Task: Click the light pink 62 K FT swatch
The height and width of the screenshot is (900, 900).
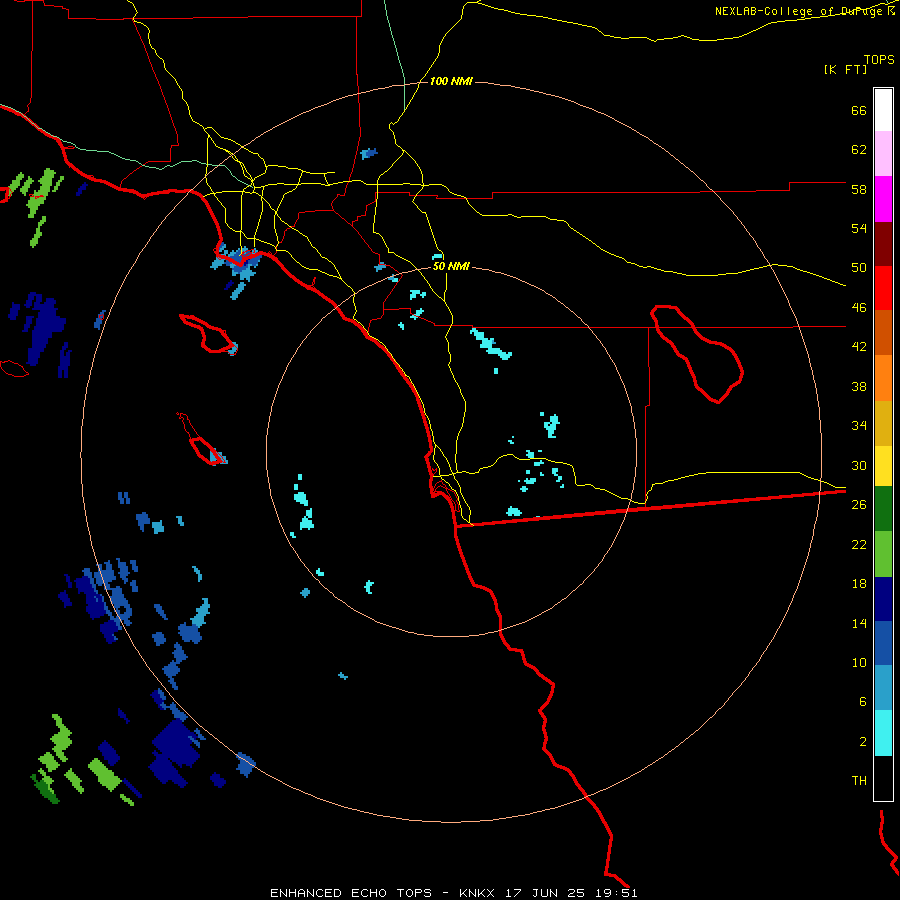Action: coord(883,153)
